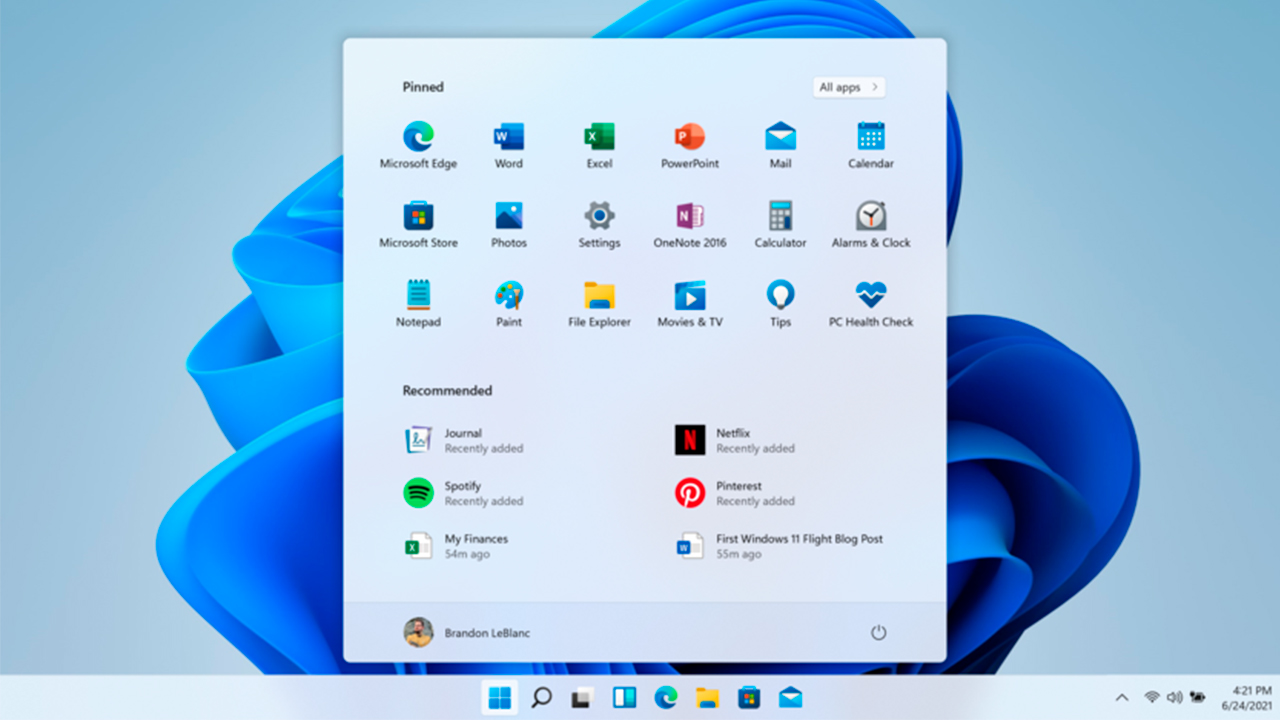This screenshot has width=1280, height=720.
Task: Open Search from the taskbar
Action: (x=541, y=697)
